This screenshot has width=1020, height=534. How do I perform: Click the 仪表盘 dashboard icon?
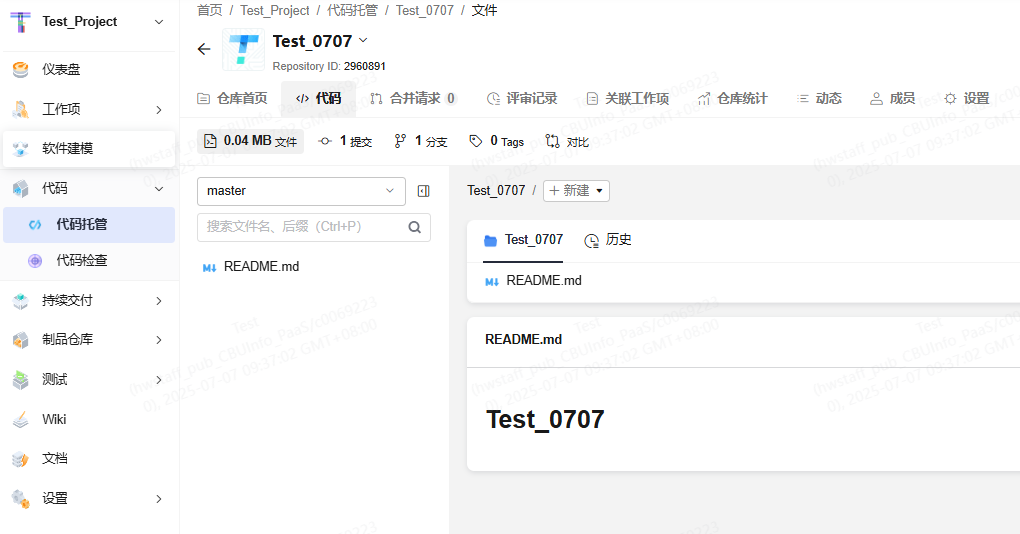[x=21, y=70]
